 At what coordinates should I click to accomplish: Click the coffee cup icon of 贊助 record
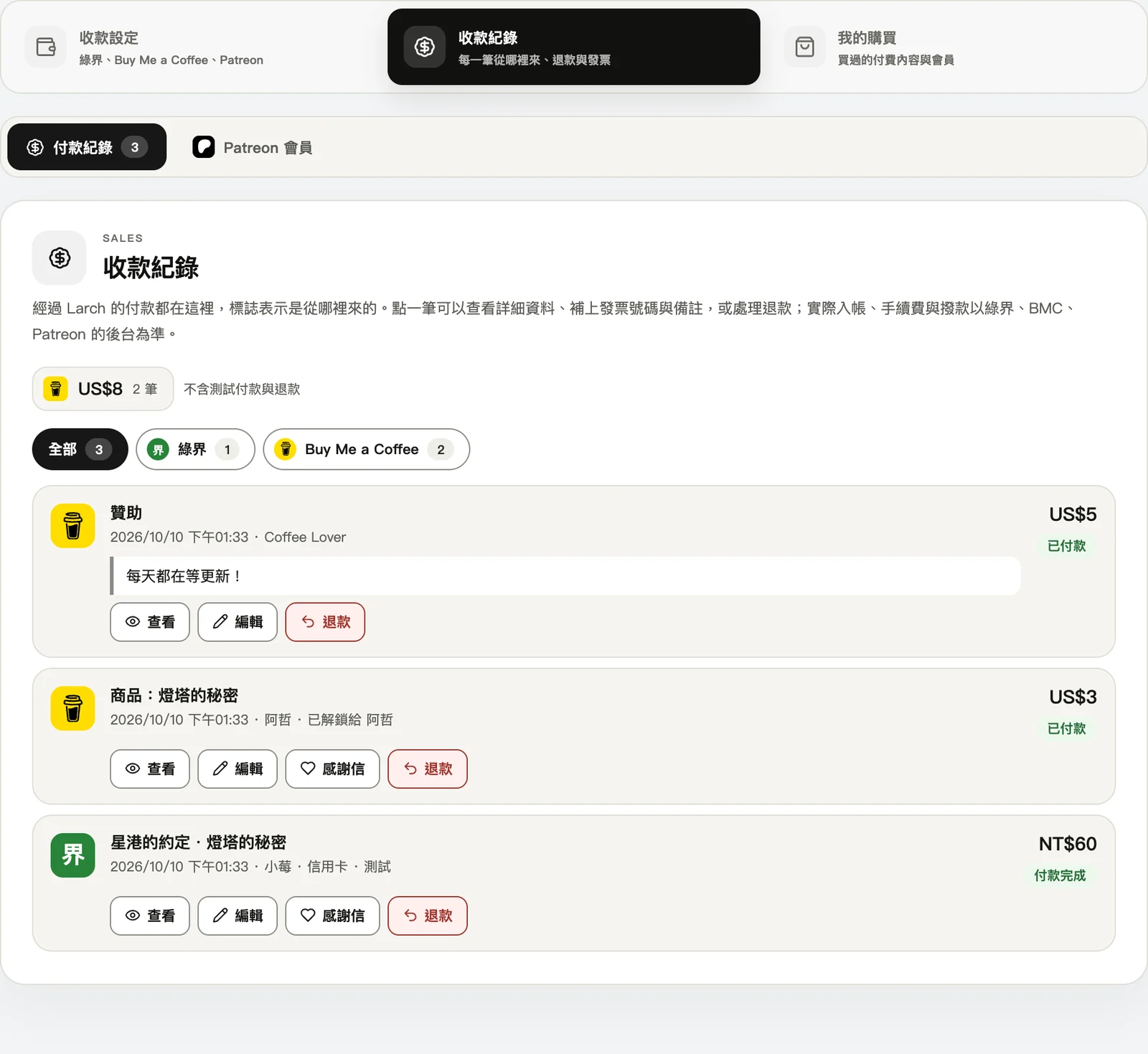[73, 526]
